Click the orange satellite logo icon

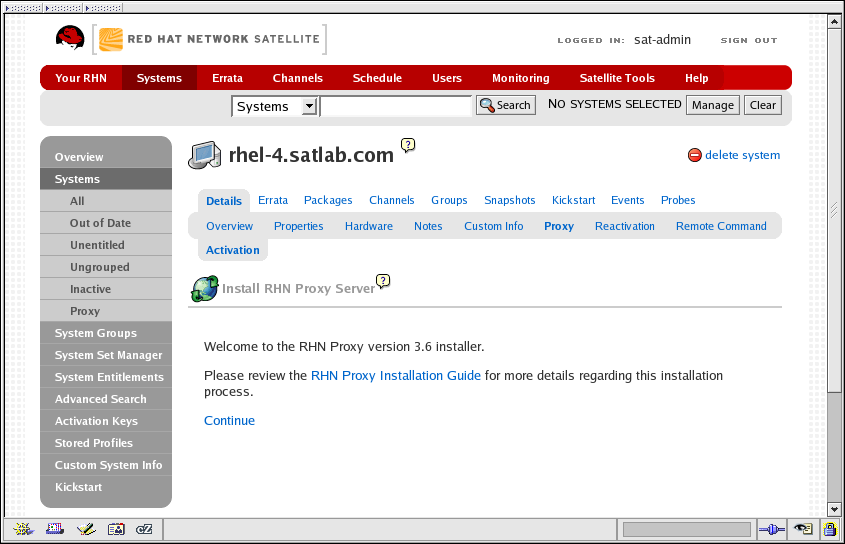click(x=111, y=39)
